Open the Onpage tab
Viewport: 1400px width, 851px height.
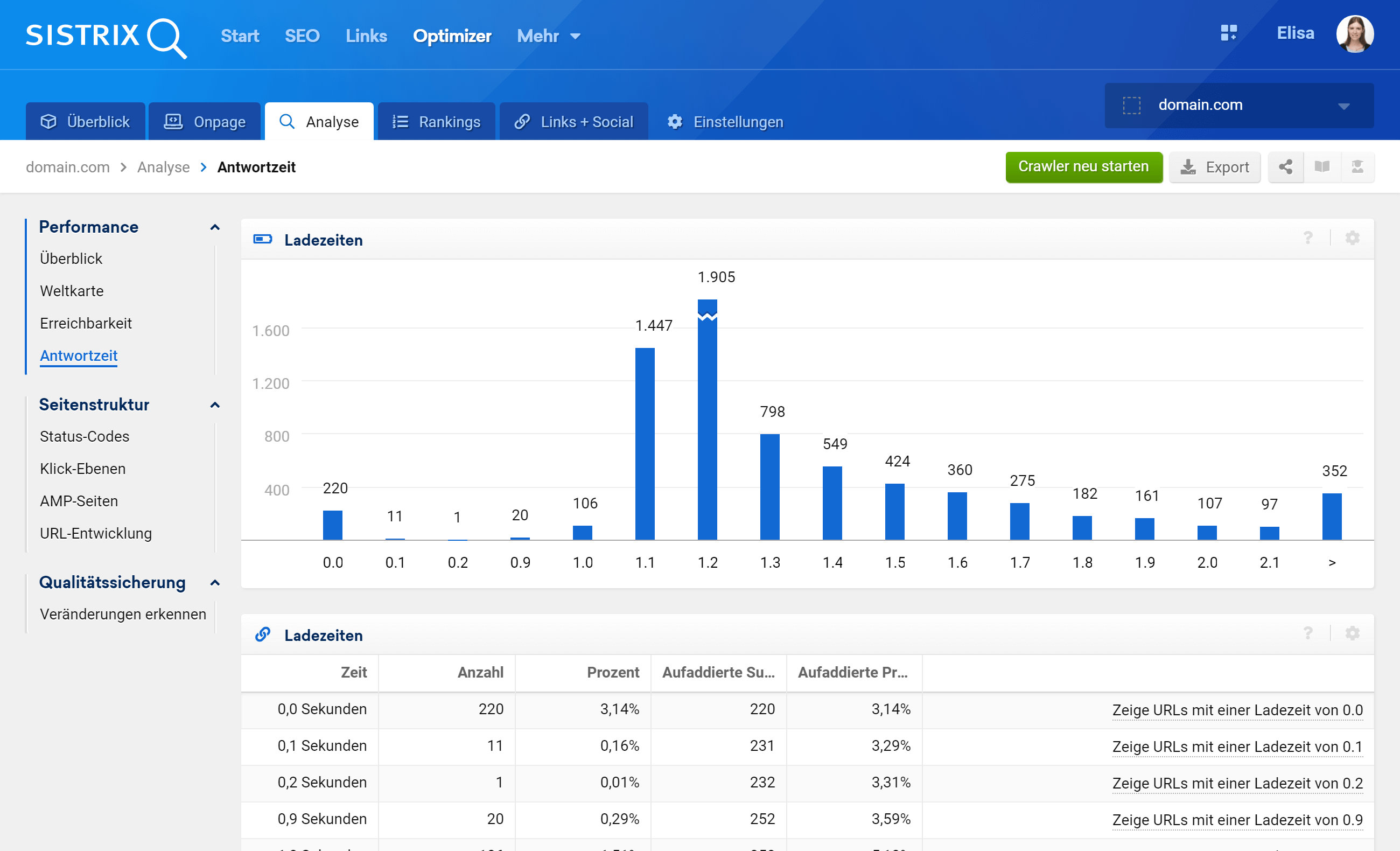(x=205, y=122)
